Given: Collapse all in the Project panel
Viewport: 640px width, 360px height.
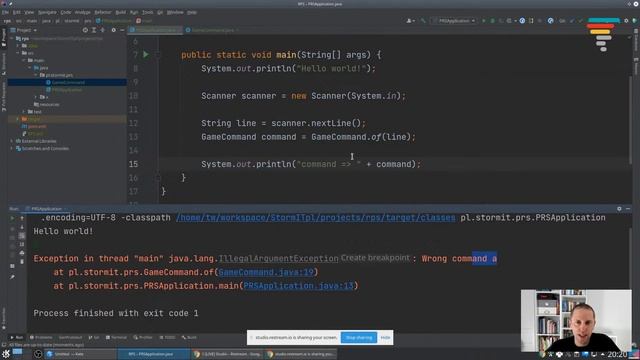Looking at the screenshot, I should coord(103,30).
